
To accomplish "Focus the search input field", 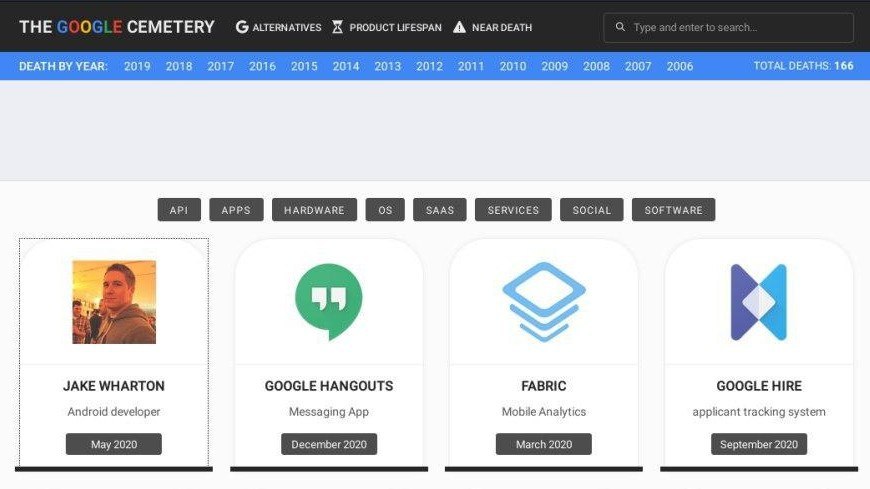I will pos(728,27).
